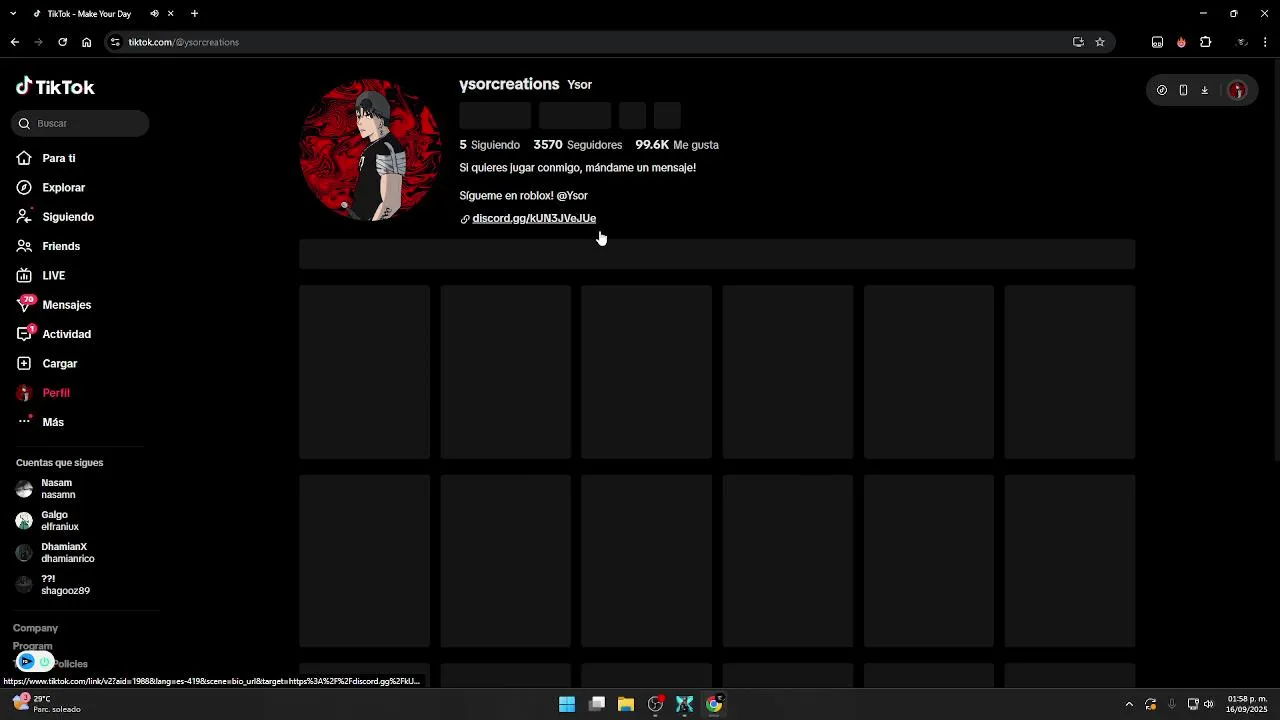Click the install app icon in address bar

[1078, 42]
